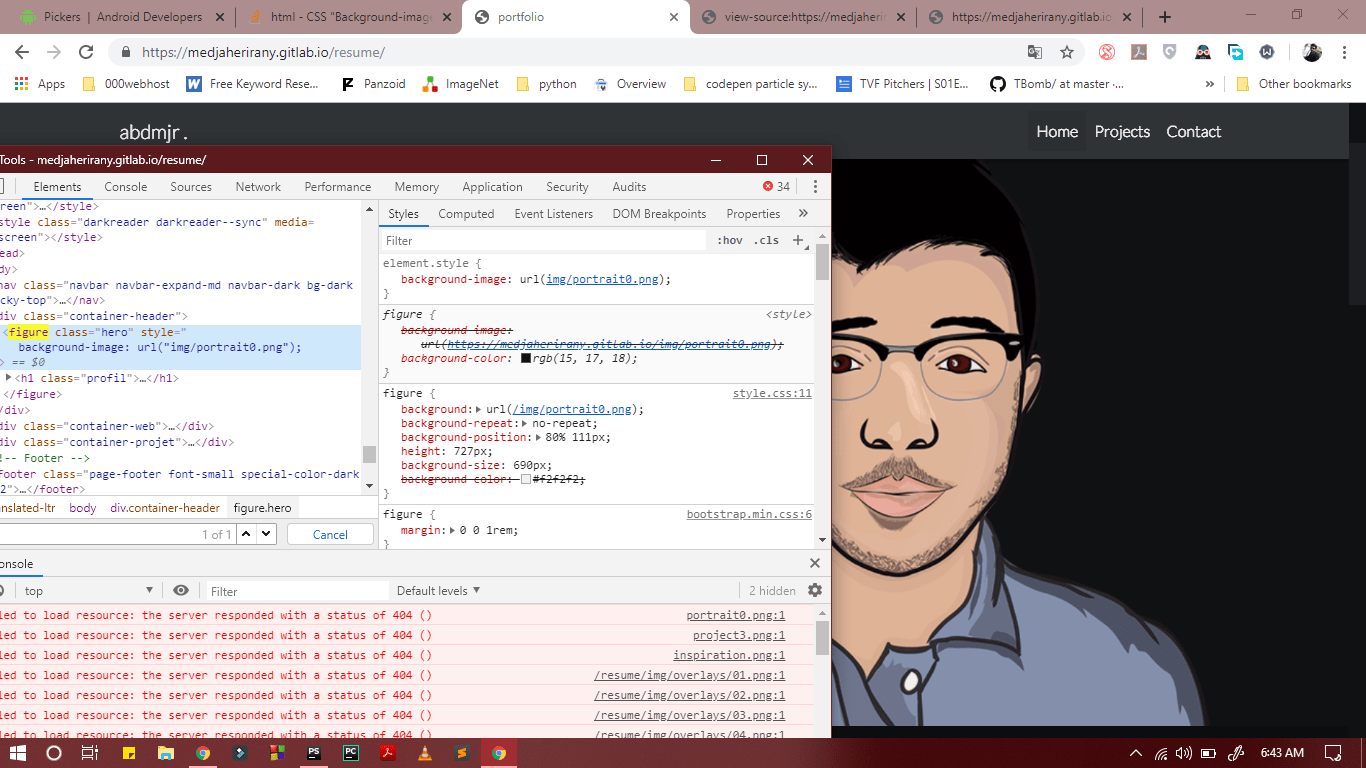Image resolution: width=1366 pixels, height=768 pixels.
Task: Open Cortana search circle on taskbar
Action: tap(54, 753)
